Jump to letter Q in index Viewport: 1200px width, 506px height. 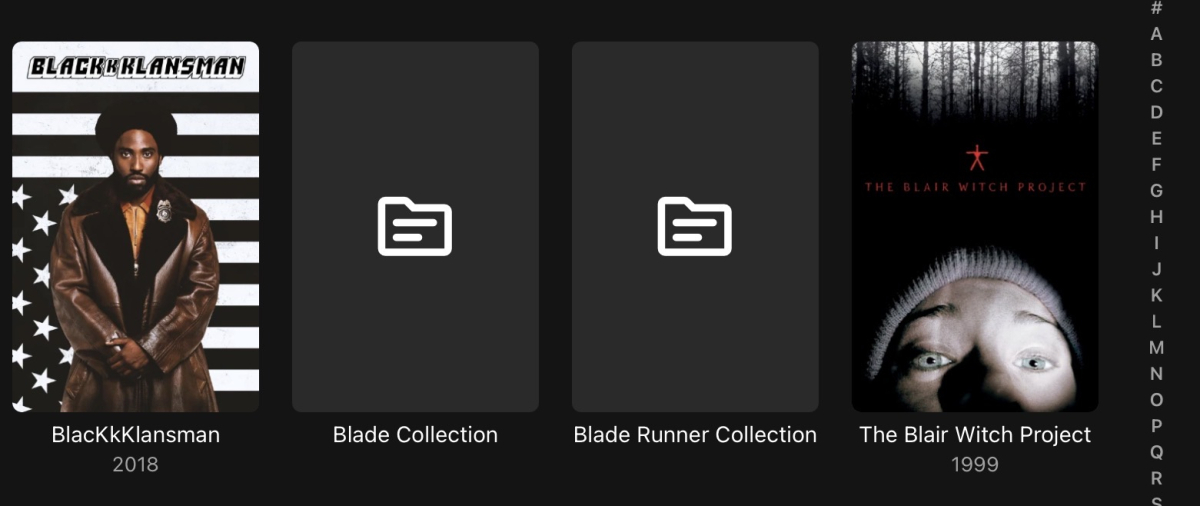pos(1157,452)
